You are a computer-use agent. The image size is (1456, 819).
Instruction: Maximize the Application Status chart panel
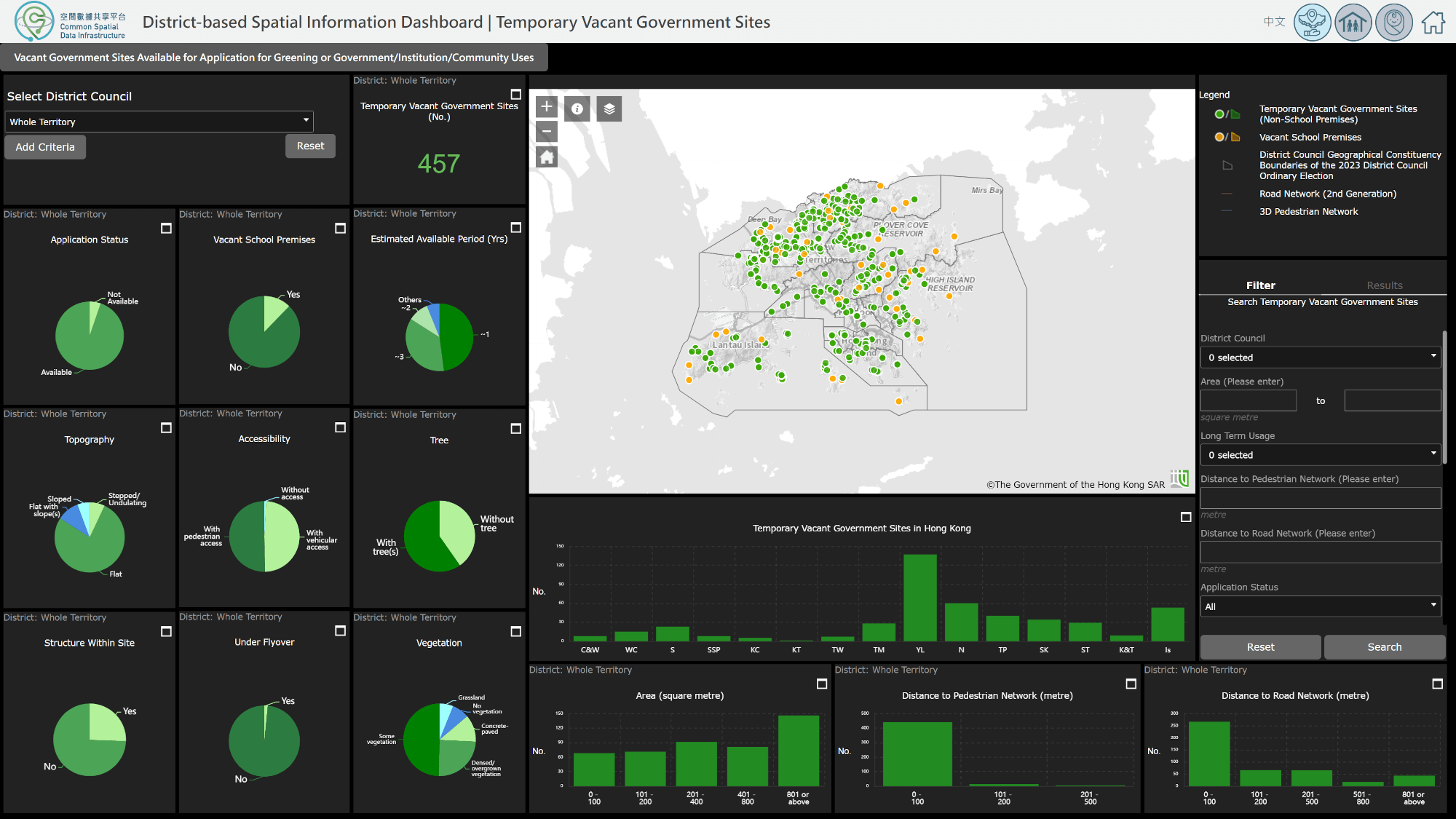(166, 229)
